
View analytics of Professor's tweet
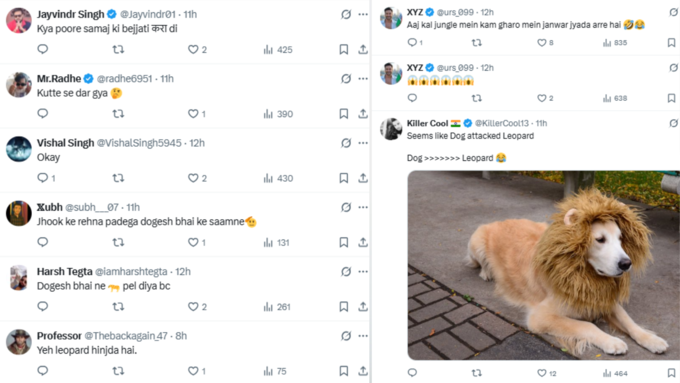[x=275, y=371]
